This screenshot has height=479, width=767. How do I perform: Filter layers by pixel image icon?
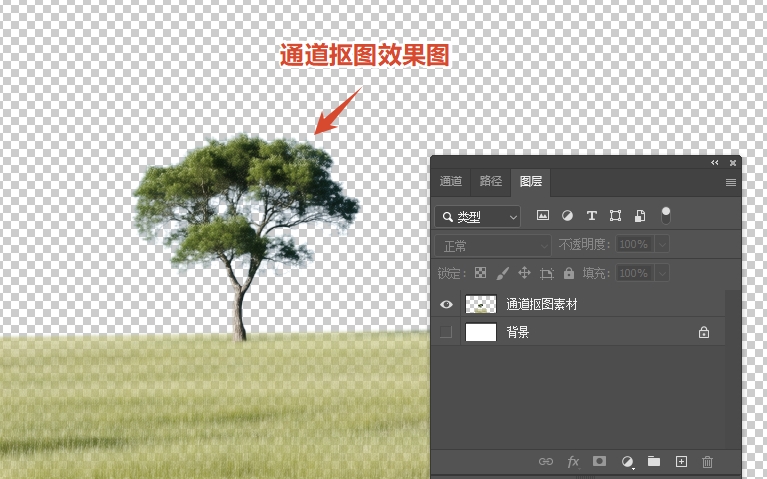pos(542,215)
